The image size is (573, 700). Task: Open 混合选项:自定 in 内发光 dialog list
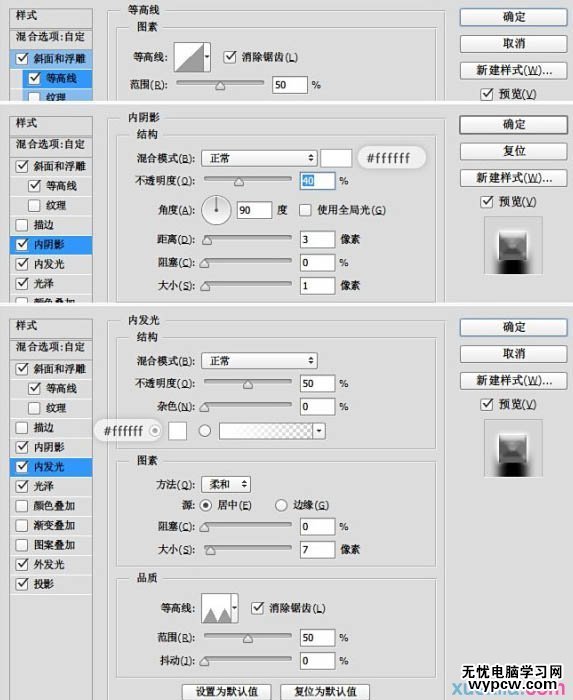[x=51, y=347]
